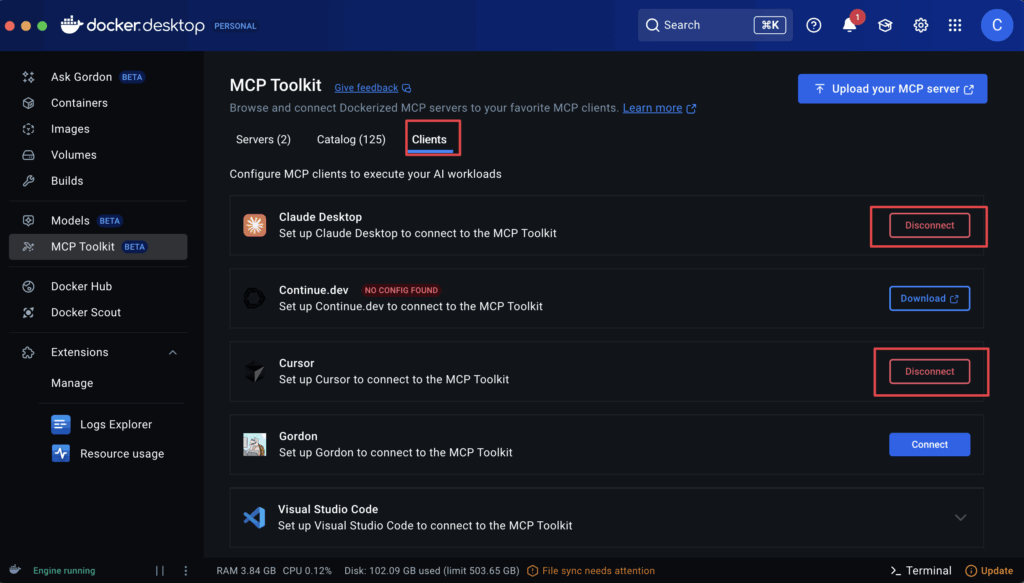Open the engine options three-dot menu
The height and width of the screenshot is (583, 1024).
pyautogui.click(x=186, y=571)
